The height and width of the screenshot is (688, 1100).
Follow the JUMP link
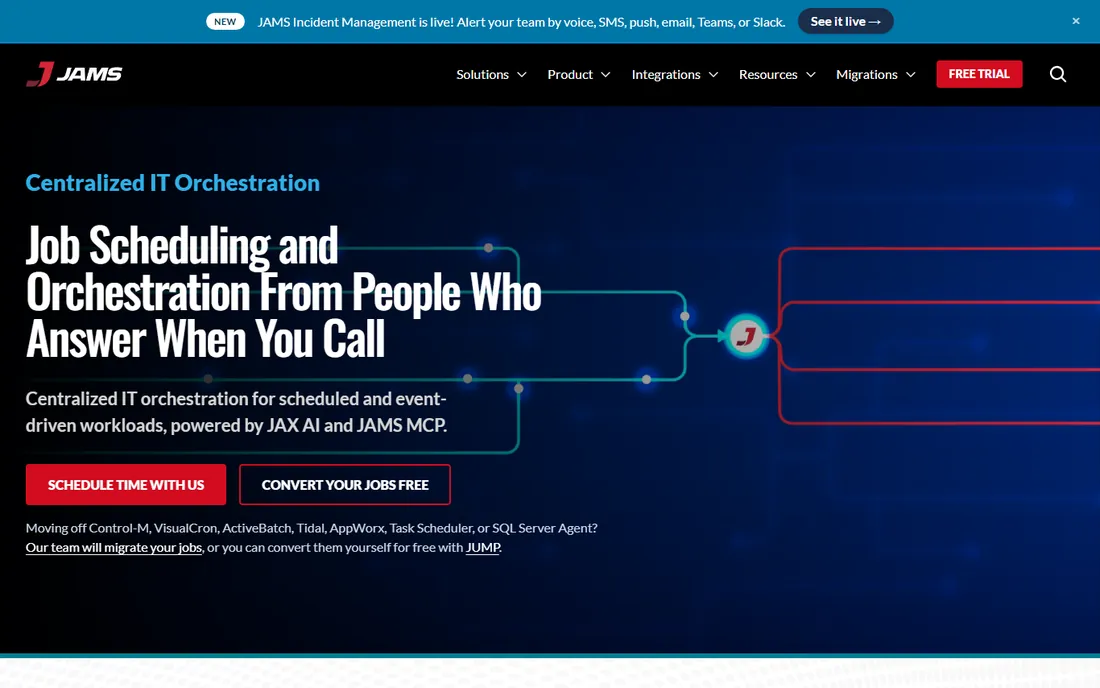(483, 547)
